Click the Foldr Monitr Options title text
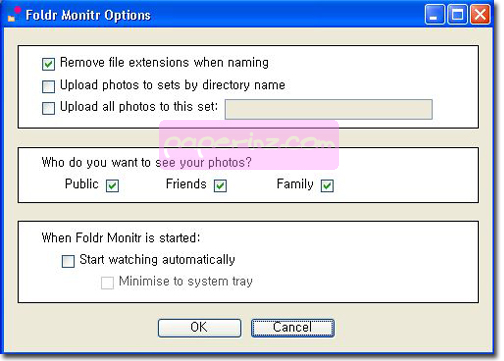 88,15
